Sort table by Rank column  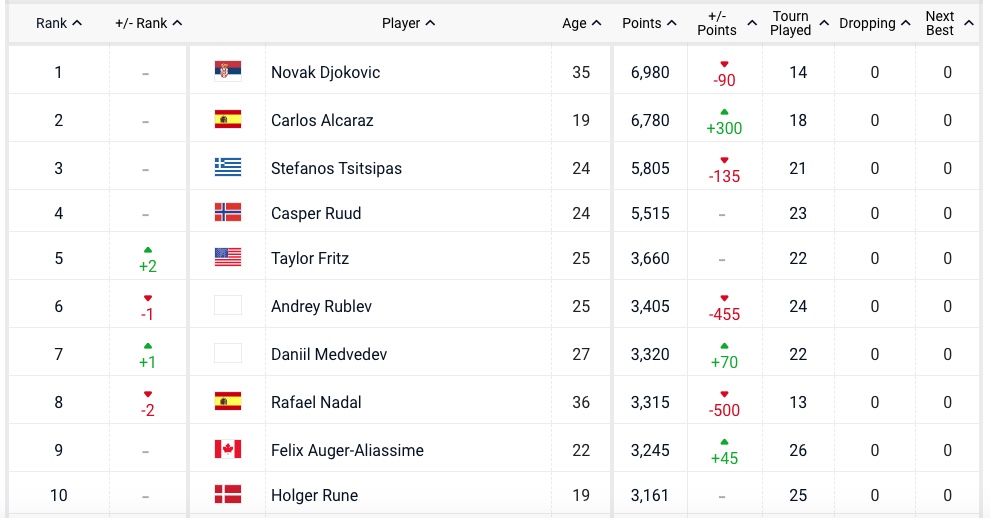58,23
